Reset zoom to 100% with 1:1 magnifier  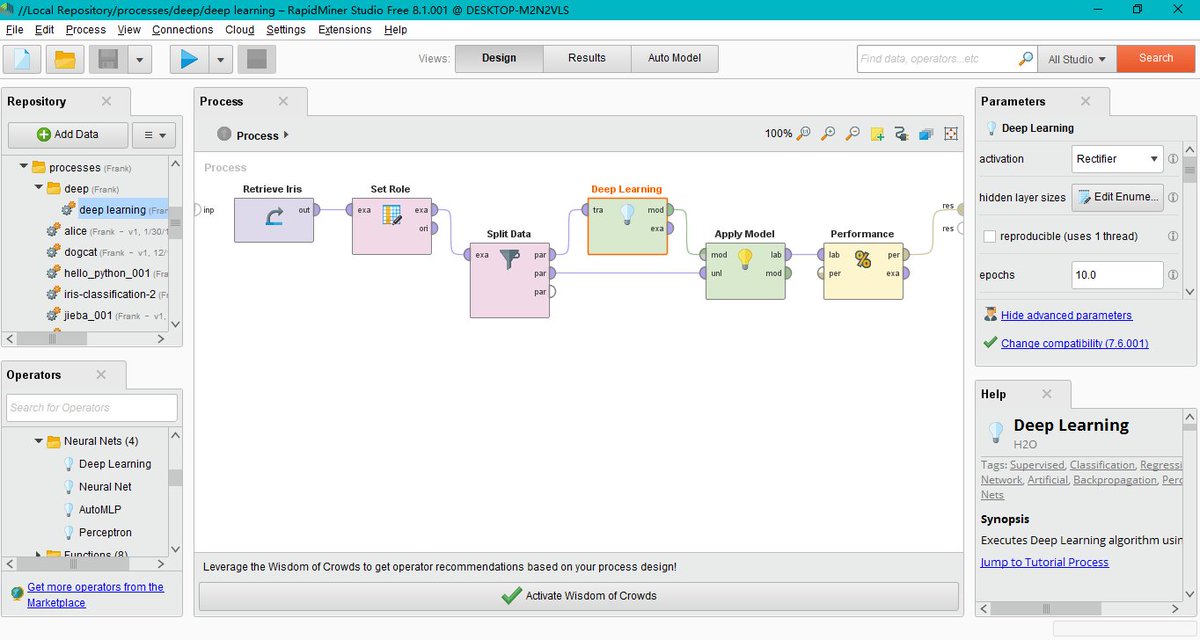click(x=803, y=134)
